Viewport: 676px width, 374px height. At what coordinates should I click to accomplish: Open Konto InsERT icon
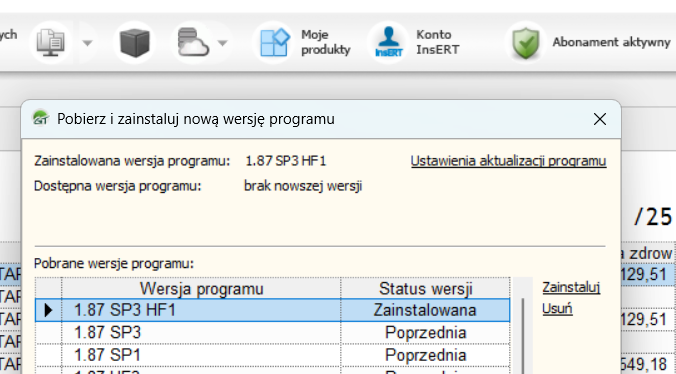click(389, 42)
